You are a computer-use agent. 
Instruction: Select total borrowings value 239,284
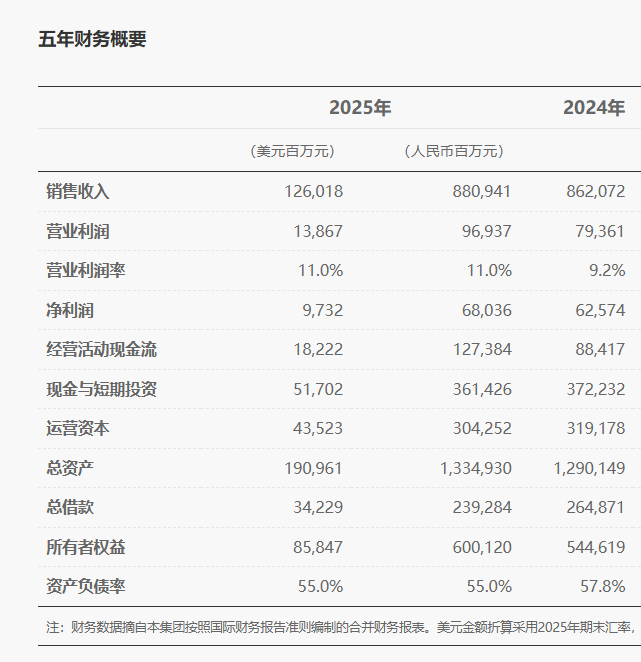[x=482, y=507]
